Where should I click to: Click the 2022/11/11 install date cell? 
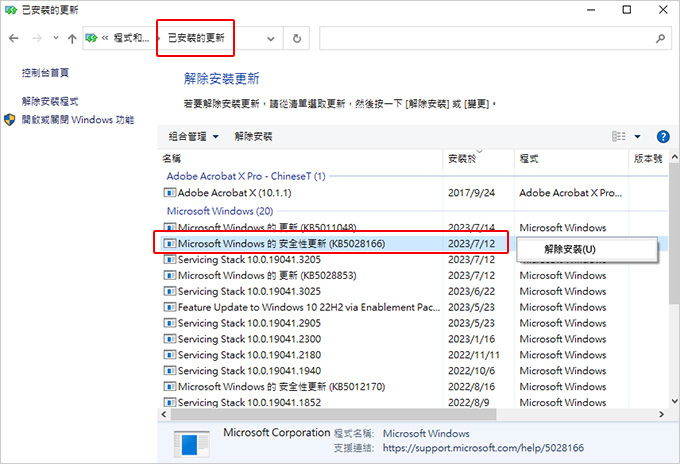click(x=474, y=355)
